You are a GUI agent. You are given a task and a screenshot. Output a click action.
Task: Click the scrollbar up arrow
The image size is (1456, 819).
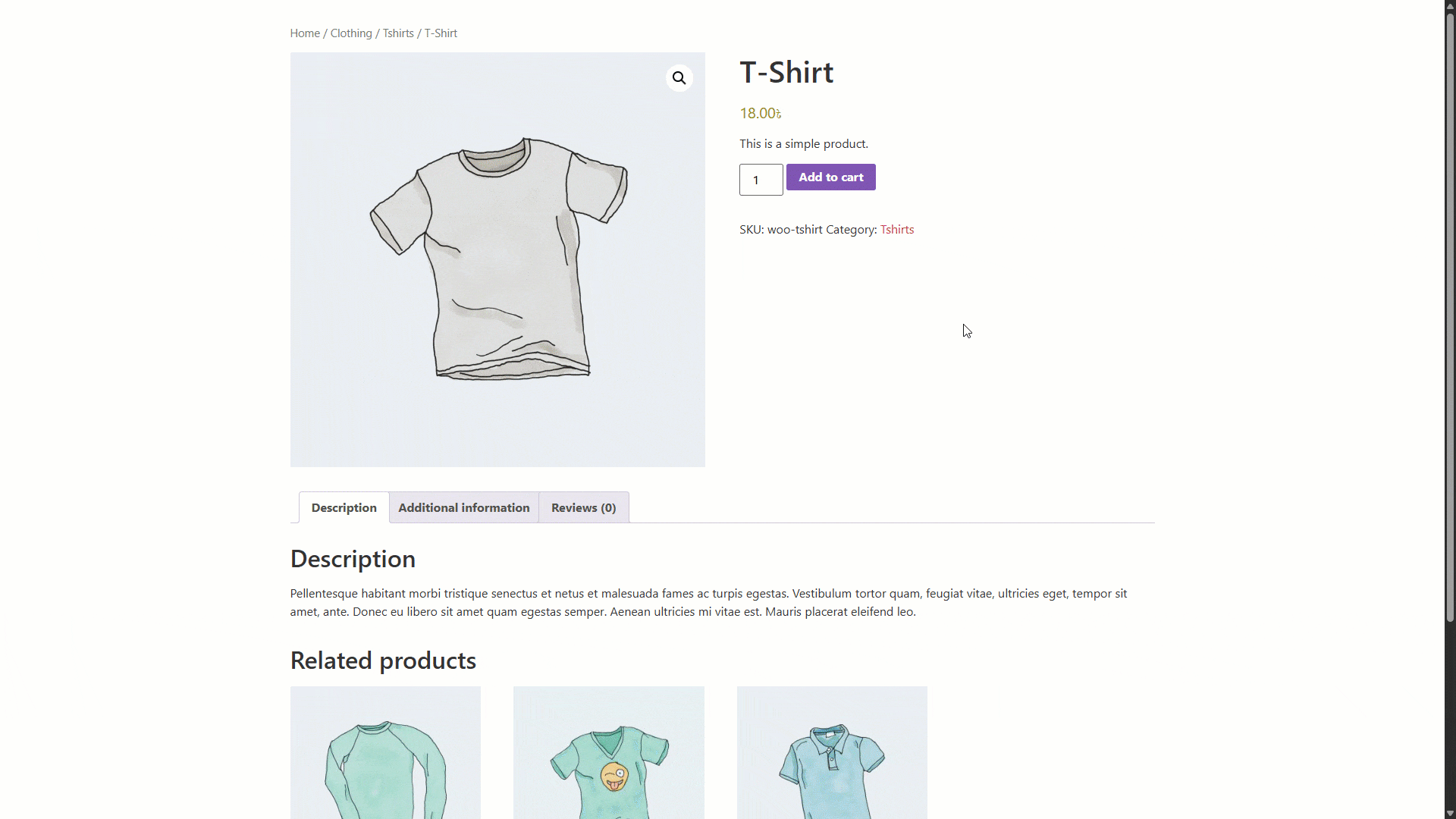click(1450, 5)
